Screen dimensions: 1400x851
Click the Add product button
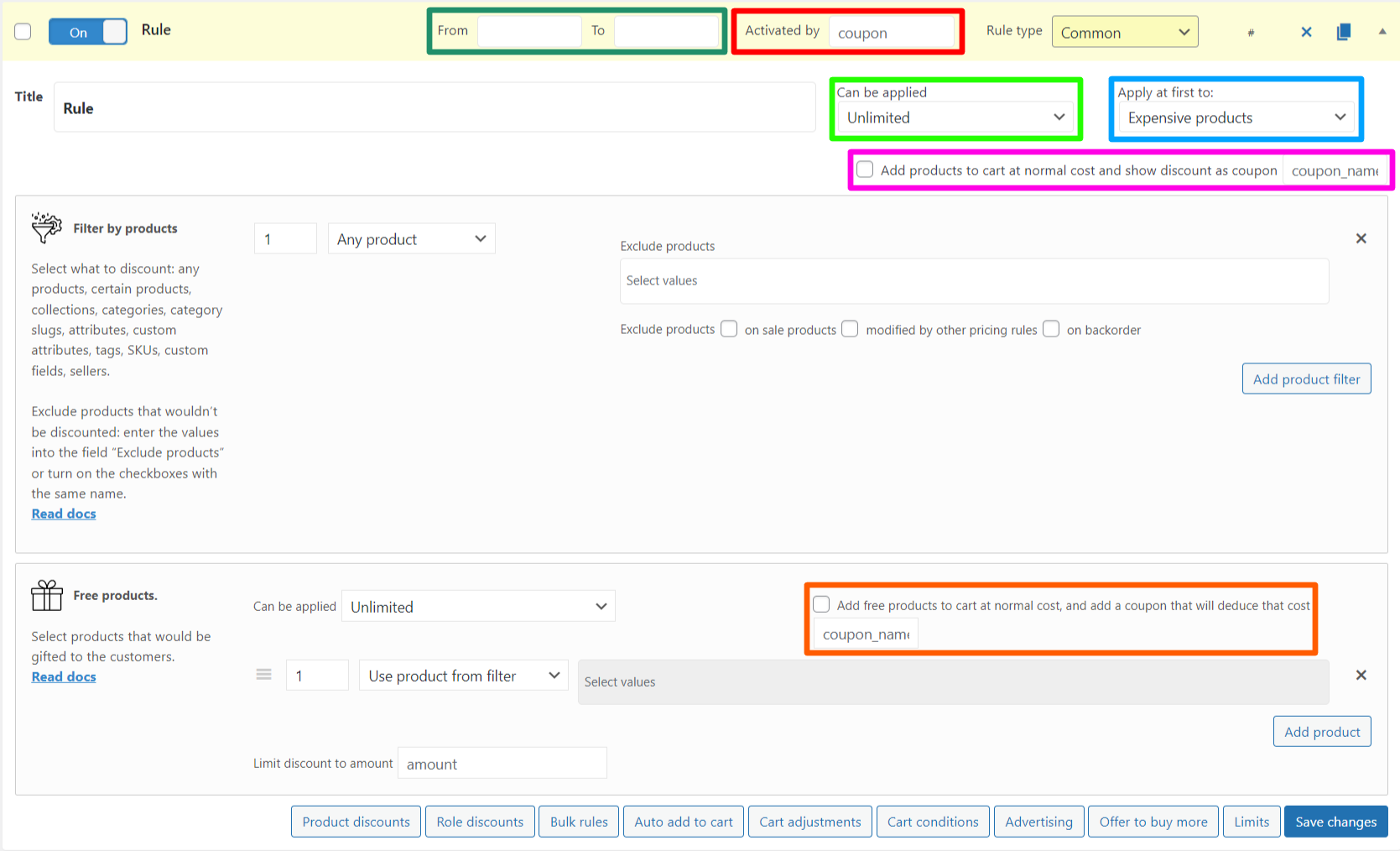[1322, 731]
